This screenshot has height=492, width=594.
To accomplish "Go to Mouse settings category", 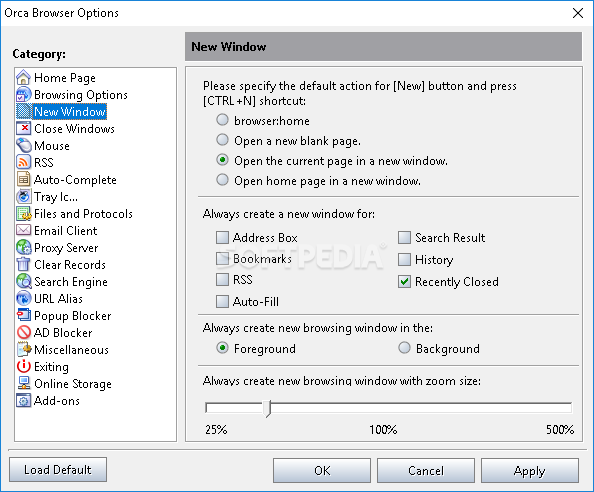I will coord(52,146).
